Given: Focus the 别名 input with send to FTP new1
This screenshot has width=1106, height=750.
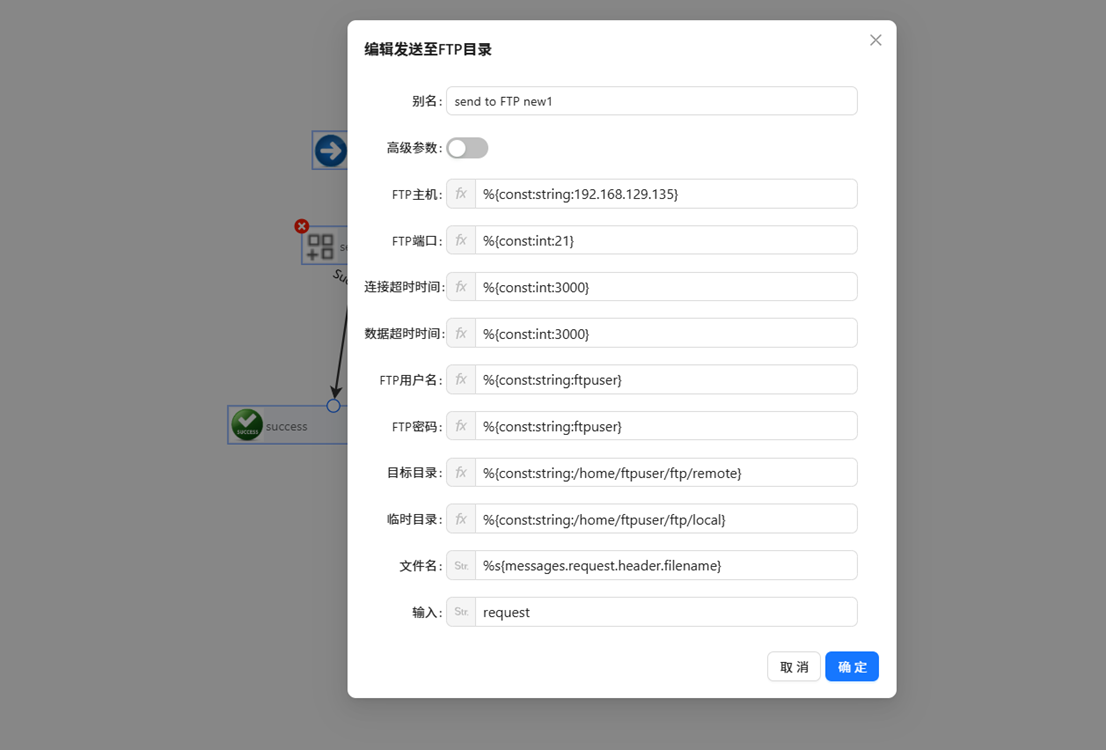Looking at the screenshot, I should 651,101.
